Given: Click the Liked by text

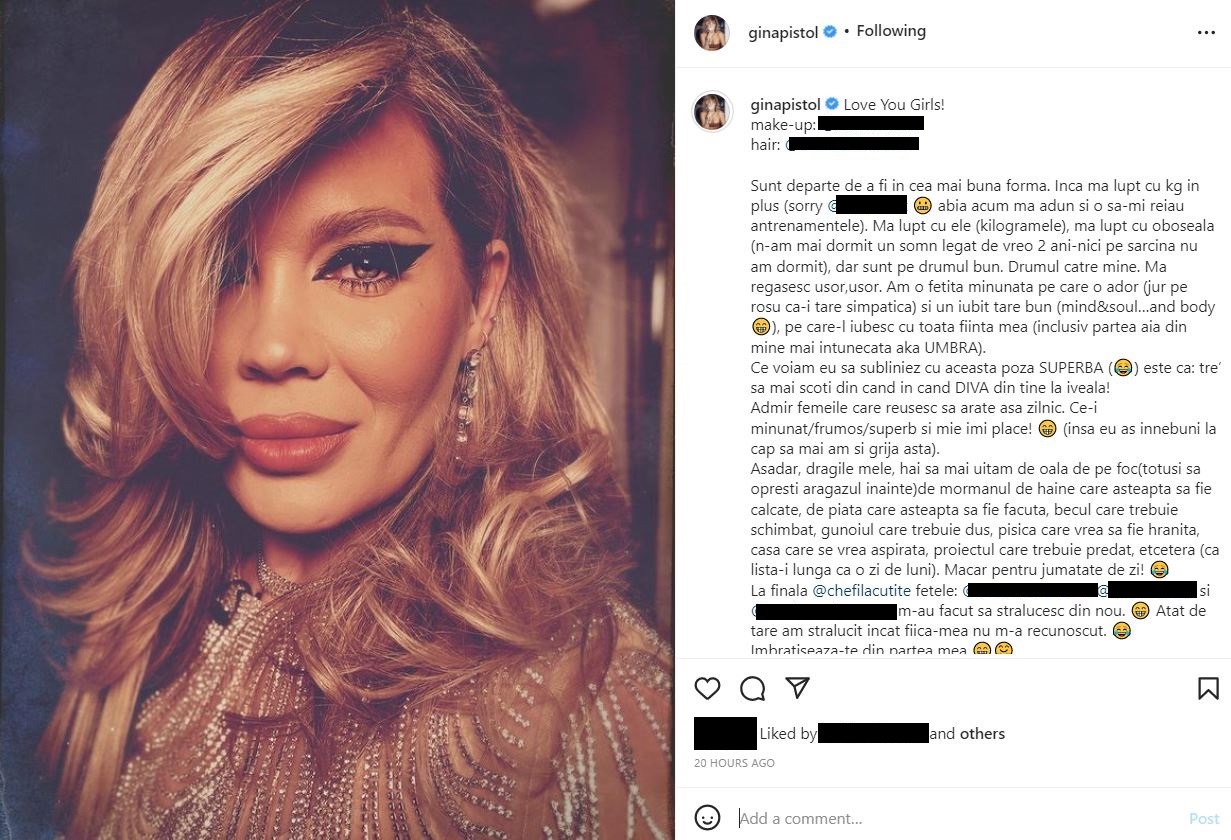Looking at the screenshot, I should tap(788, 734).
